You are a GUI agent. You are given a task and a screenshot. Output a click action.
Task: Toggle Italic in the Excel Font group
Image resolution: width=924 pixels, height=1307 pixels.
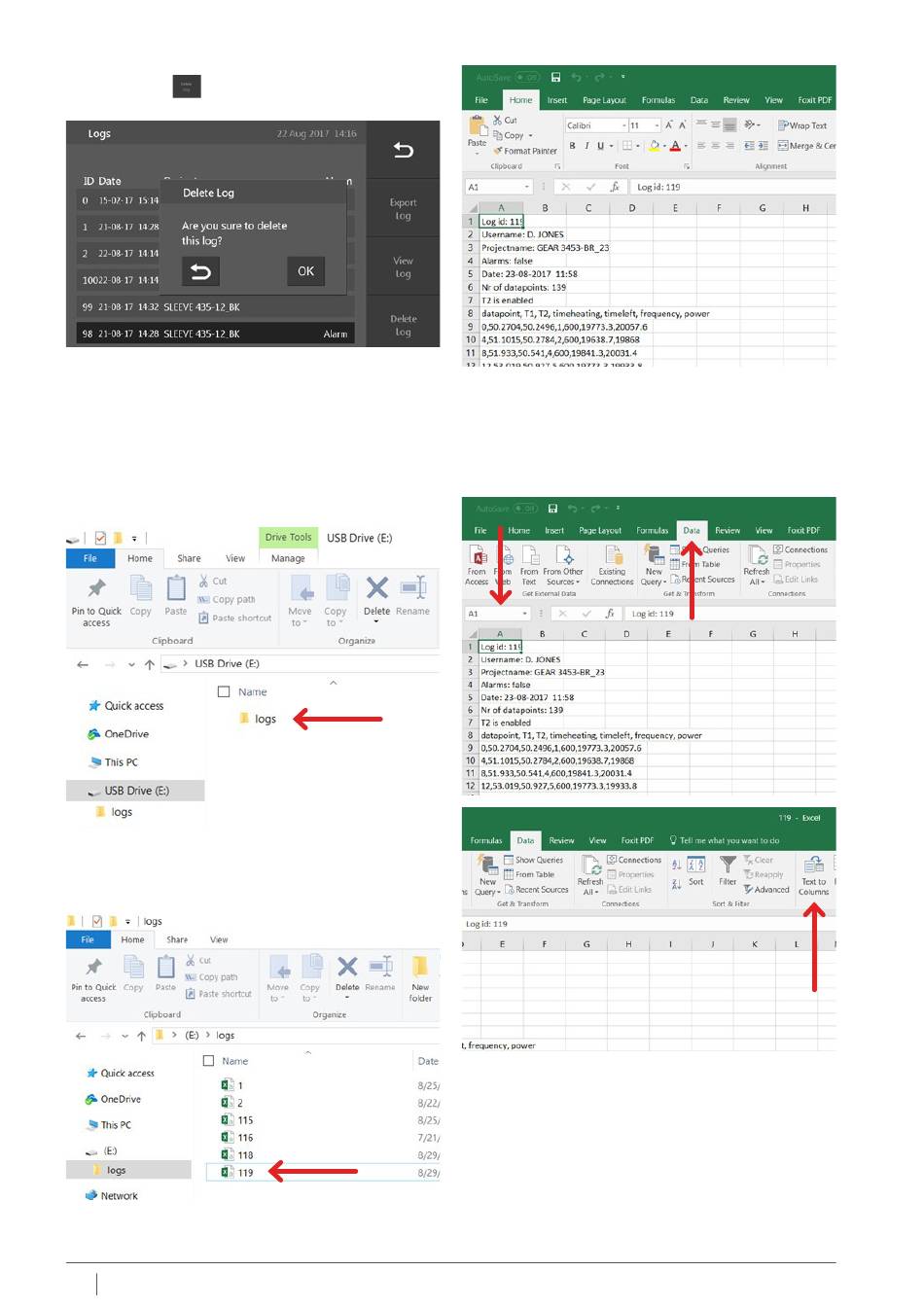point(586,146)
